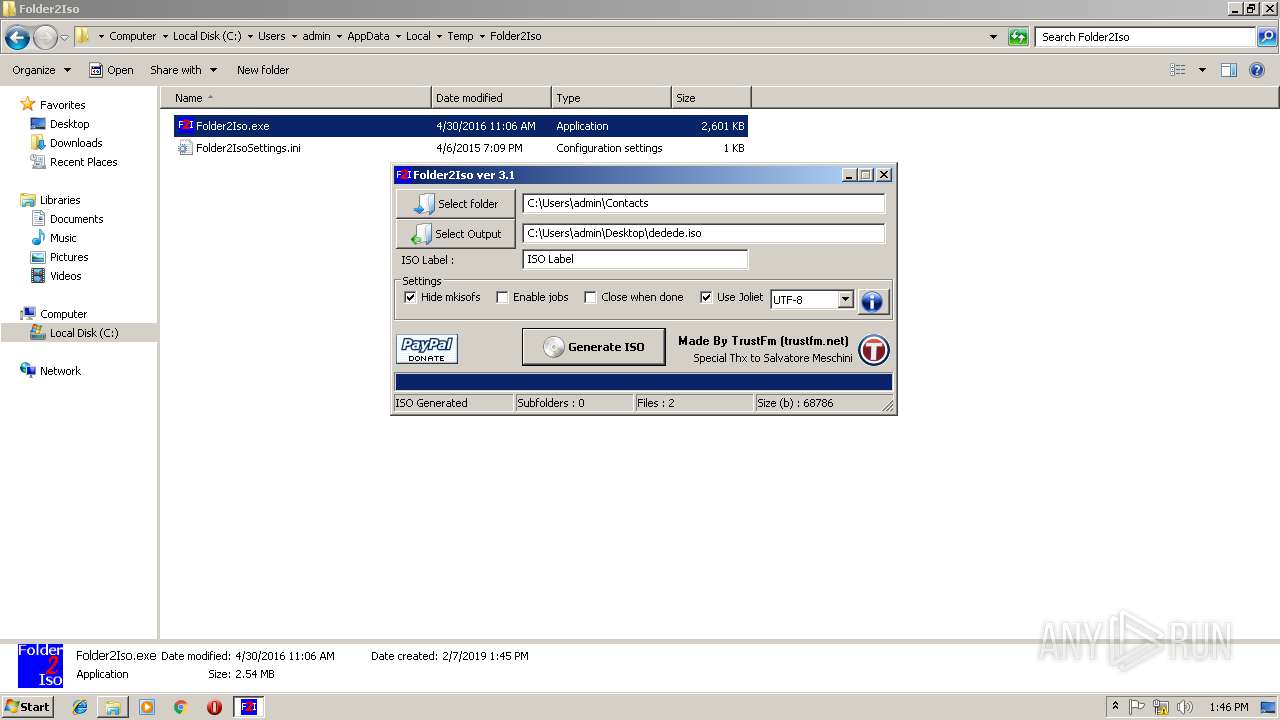Click the Search Folder2Iso box

click(1146, 37)
